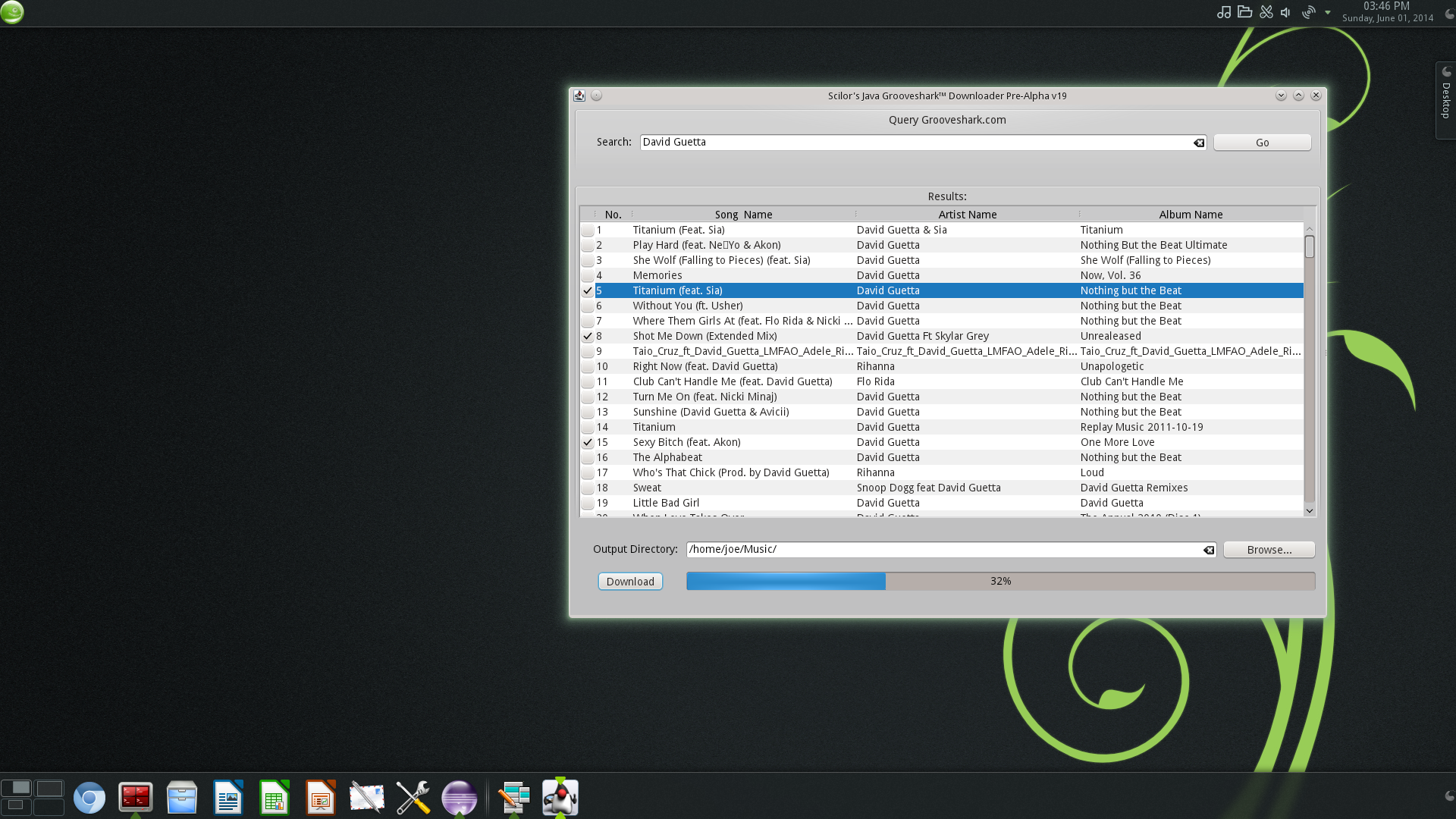Check the box for Without You row 6
The image size is (1456, 819).
point(588,306)
